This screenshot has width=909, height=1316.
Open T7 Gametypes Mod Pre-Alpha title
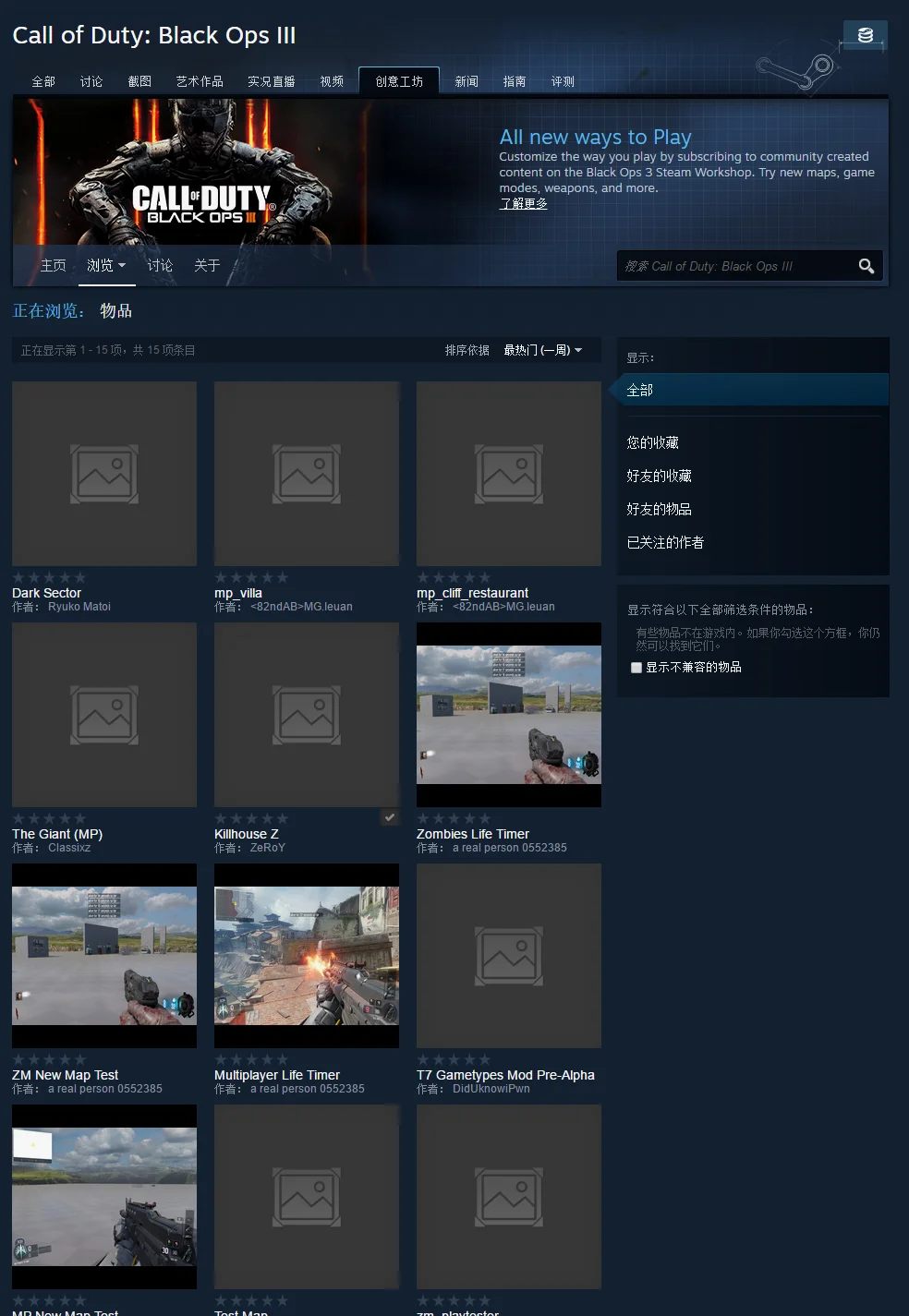point(505,1075)
